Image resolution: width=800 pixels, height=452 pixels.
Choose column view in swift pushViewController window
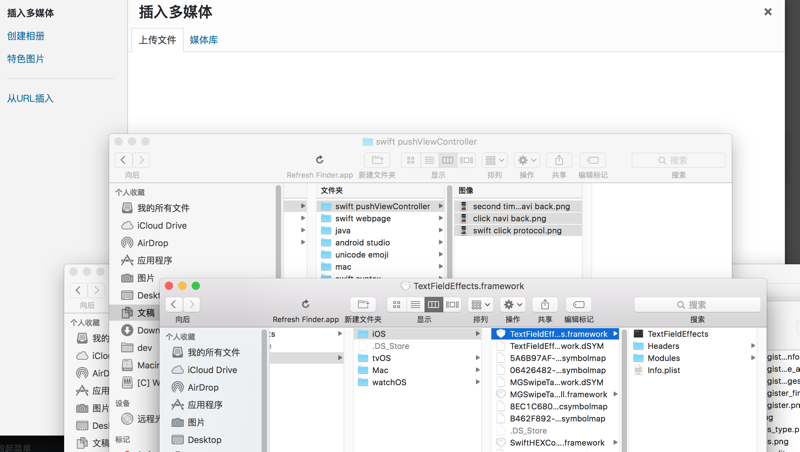coord(447,160)
